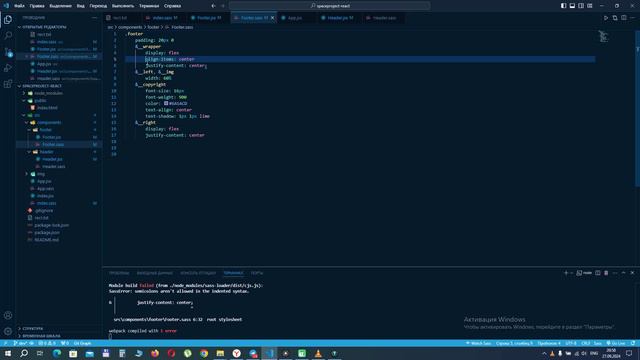The image size is (640, 360).
Task: Open the Edit menu
Action: tap(37, 6)
